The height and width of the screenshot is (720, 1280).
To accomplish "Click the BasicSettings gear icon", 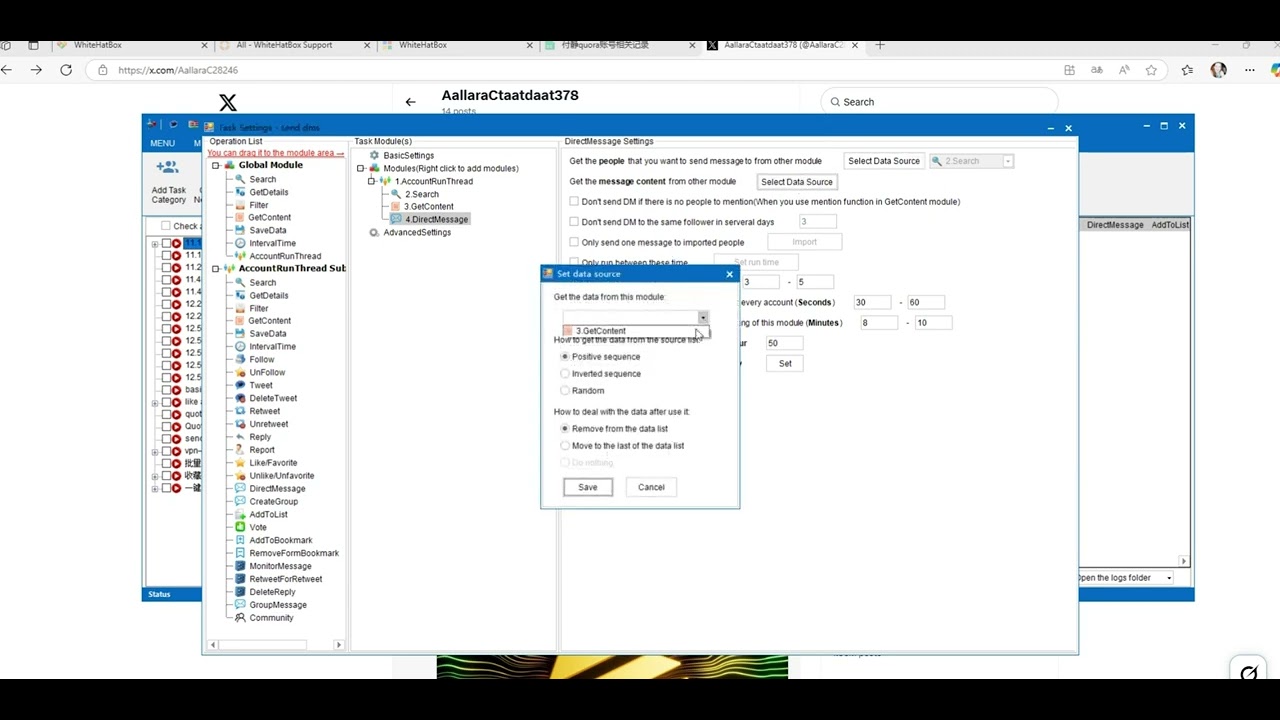I will click(x=374, y=155).
